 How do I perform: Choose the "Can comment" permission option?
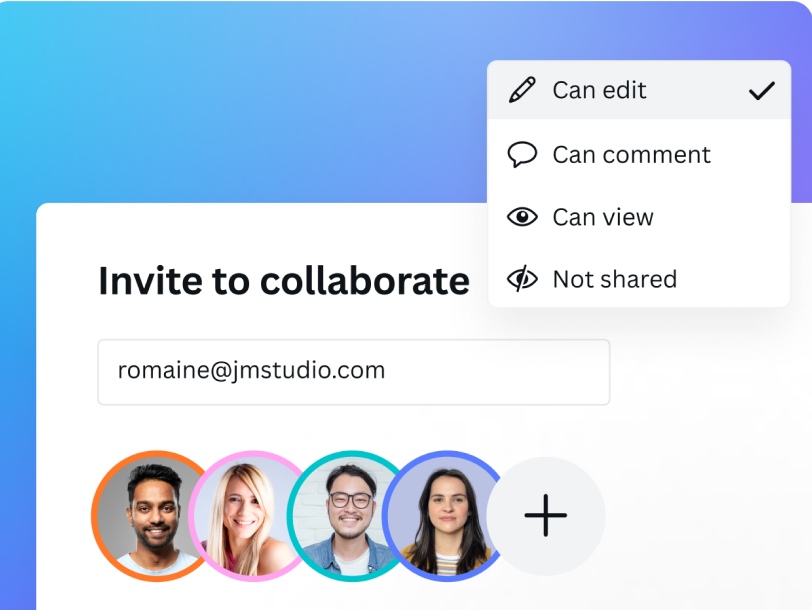click(631, 154)
